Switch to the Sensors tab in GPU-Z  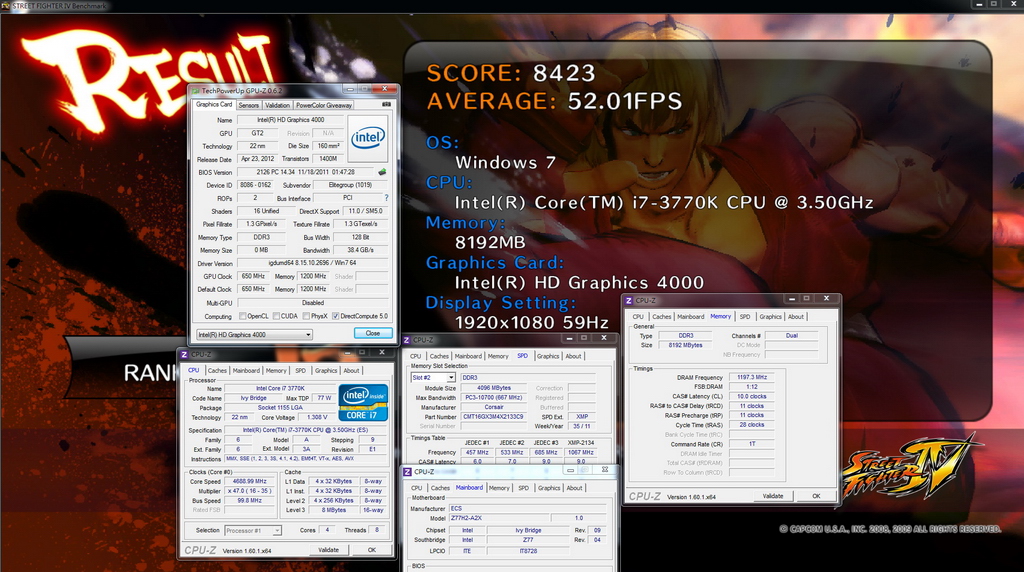tap(248, 105)
